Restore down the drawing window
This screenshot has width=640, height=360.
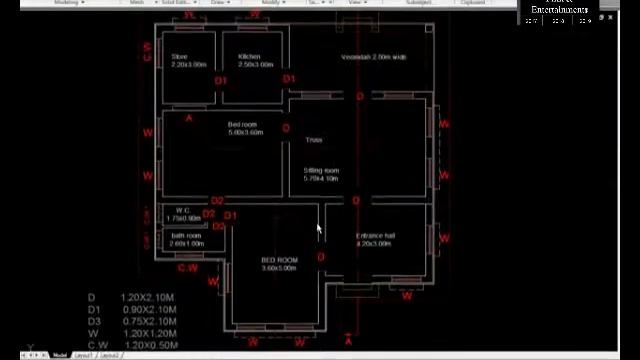(601, 18)
